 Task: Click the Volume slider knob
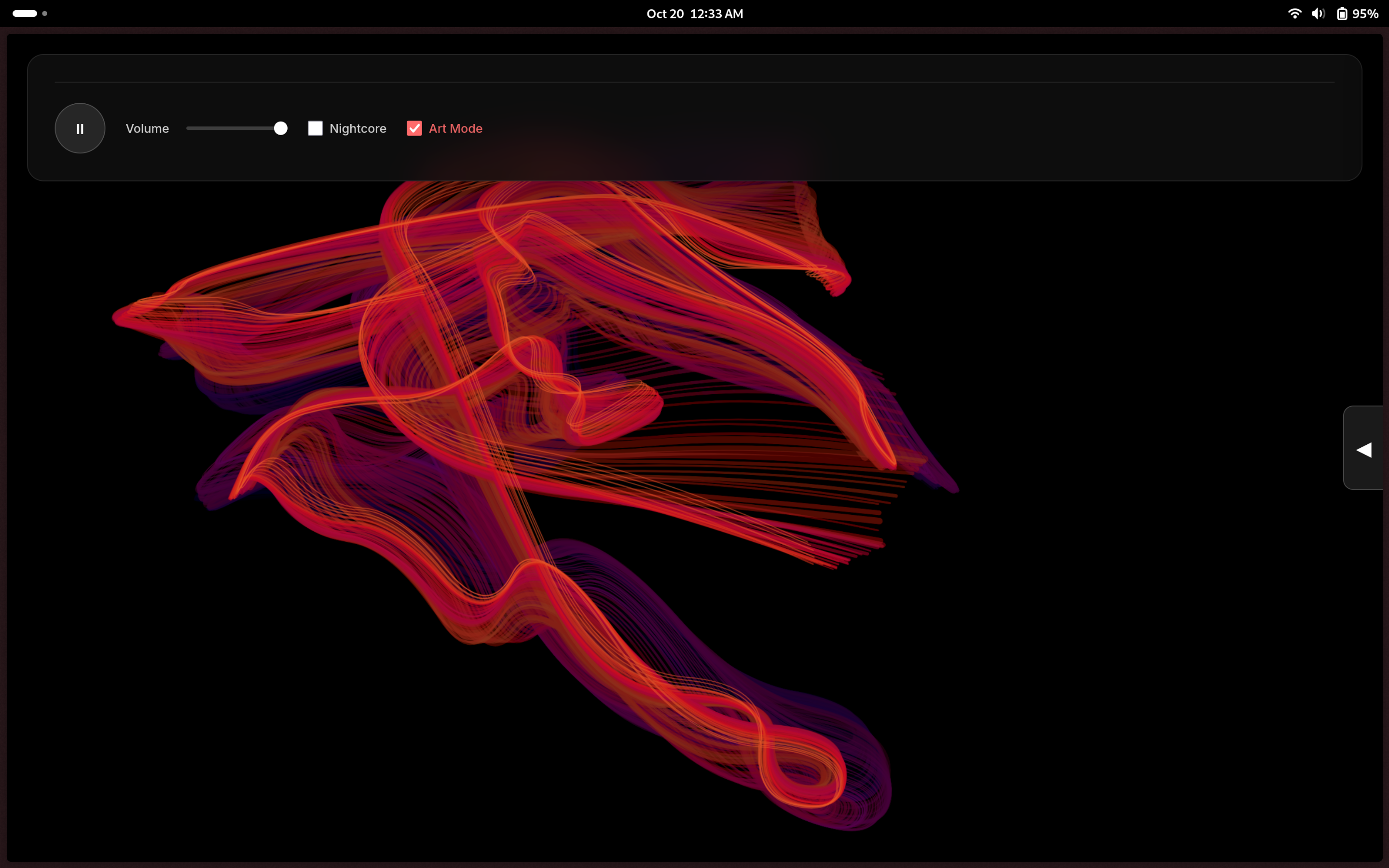[281, 129]
